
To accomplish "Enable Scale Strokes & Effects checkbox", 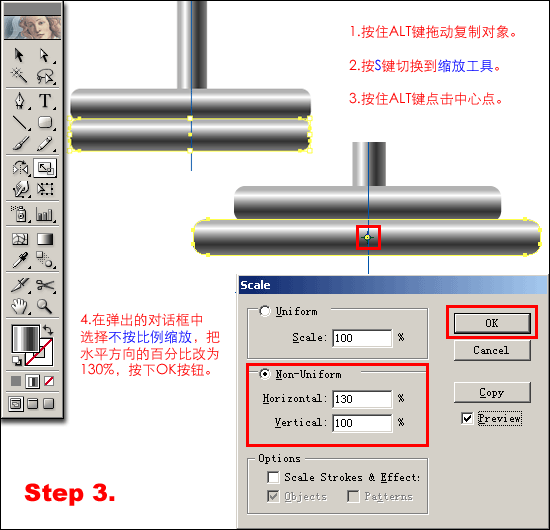I will click(x=273, y=477).
